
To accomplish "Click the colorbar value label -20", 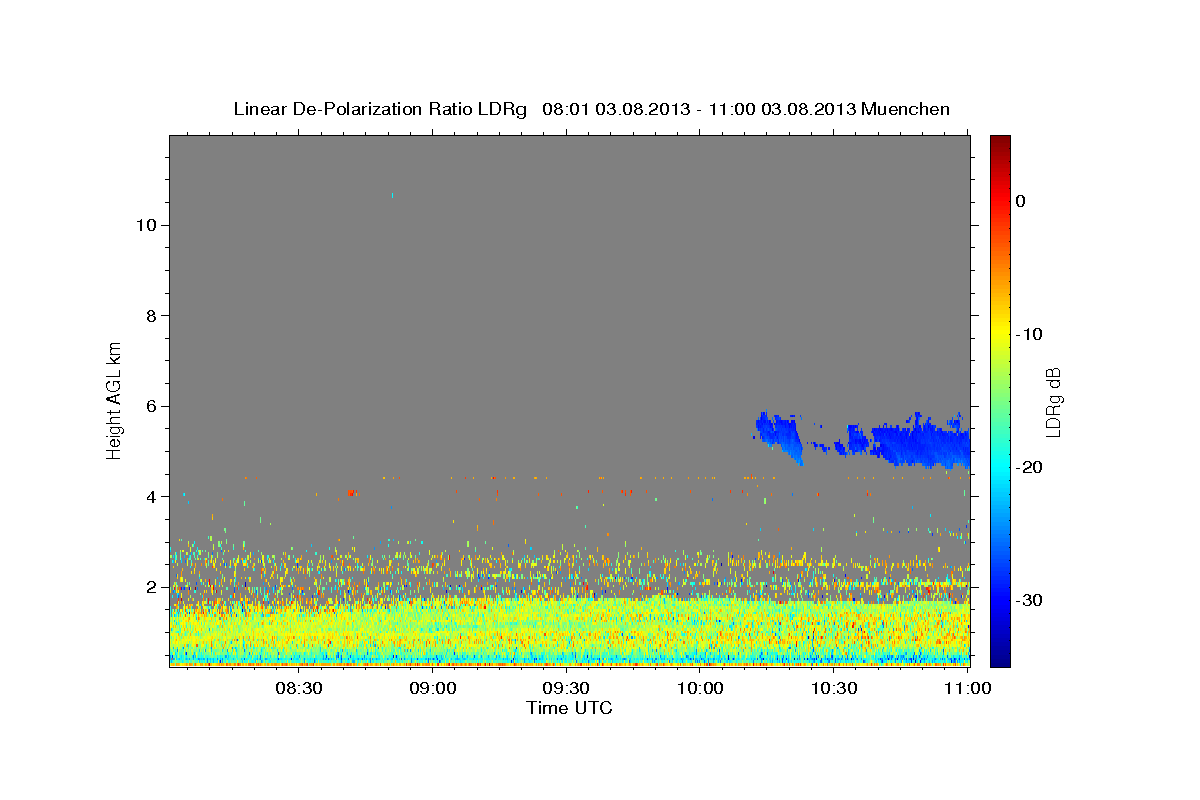I will click(x=1029, y=467).
